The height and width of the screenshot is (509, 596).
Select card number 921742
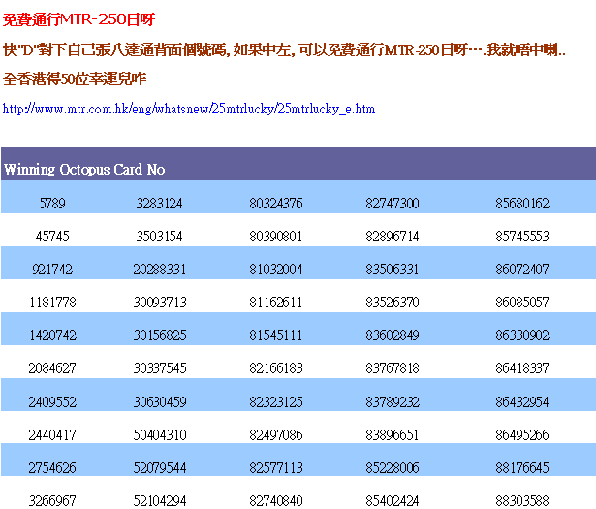click(x=53, y=269)
